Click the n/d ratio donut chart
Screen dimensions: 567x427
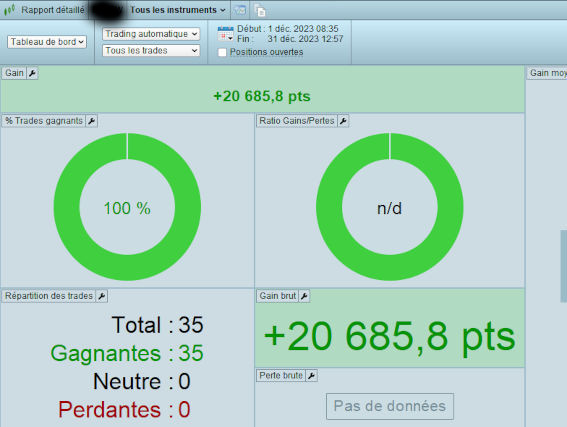(x=390, y=207)
